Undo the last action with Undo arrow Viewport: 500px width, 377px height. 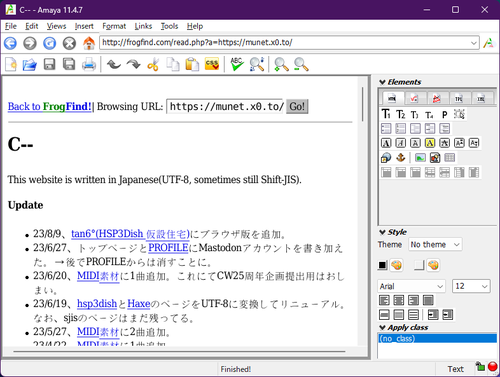114,64
